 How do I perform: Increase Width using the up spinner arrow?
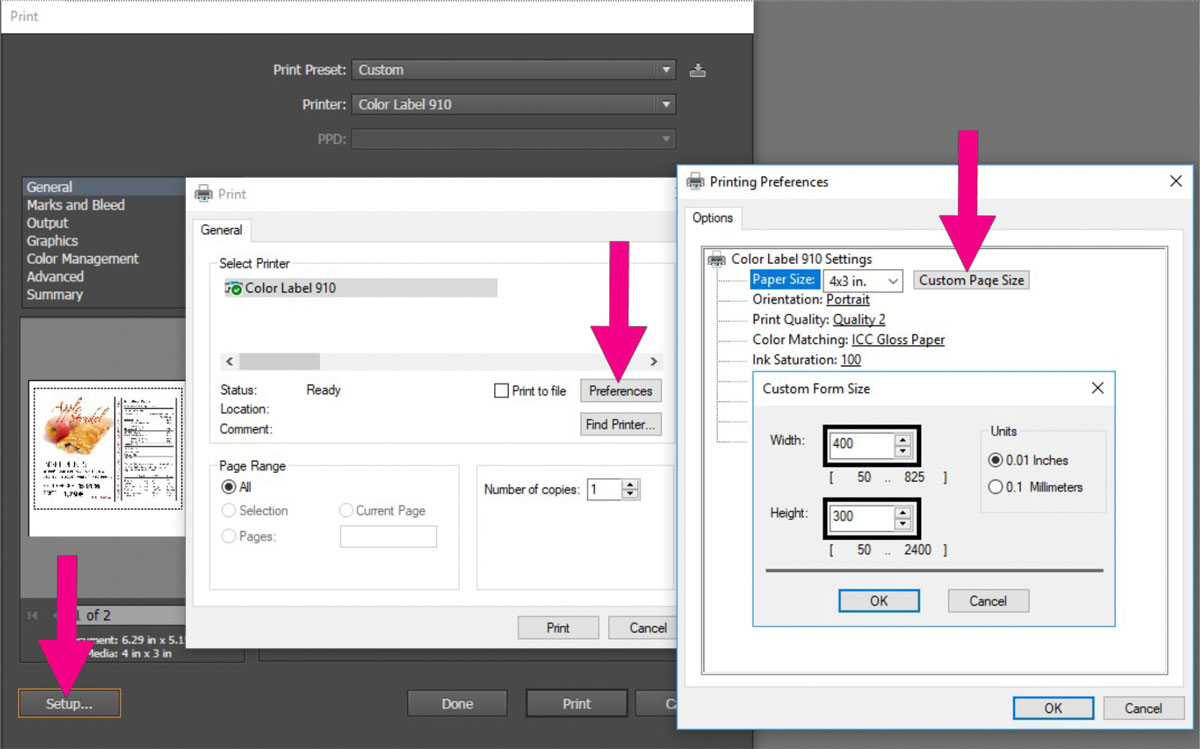click(x=903, y=438)
